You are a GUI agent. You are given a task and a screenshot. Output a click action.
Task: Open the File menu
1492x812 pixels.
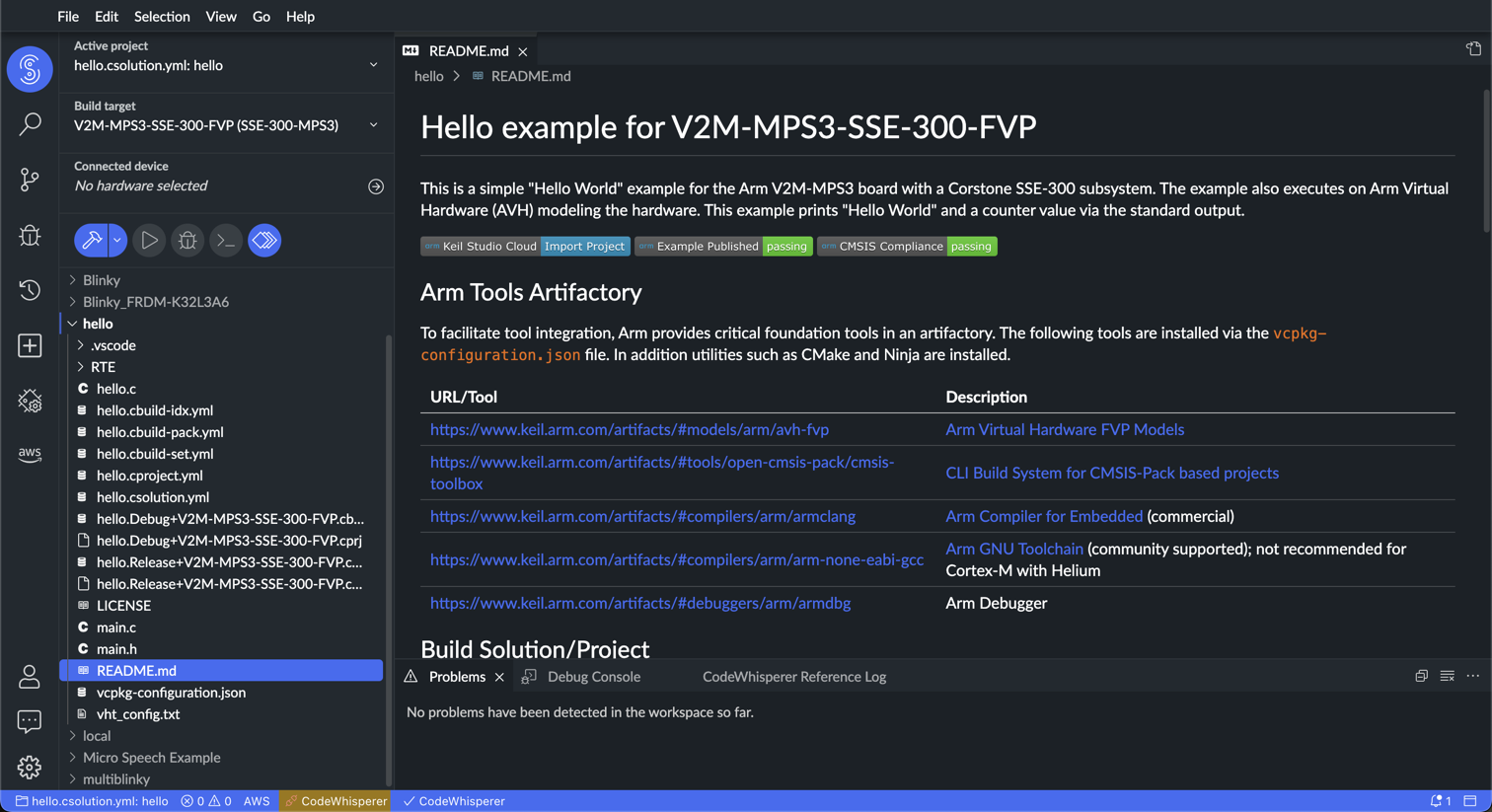tap(68, 17)
